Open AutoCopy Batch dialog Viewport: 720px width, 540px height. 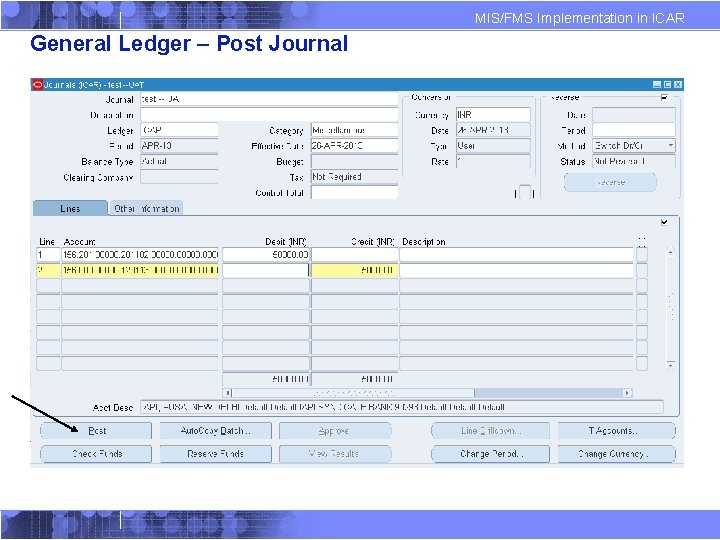click(x=215, y=431)
